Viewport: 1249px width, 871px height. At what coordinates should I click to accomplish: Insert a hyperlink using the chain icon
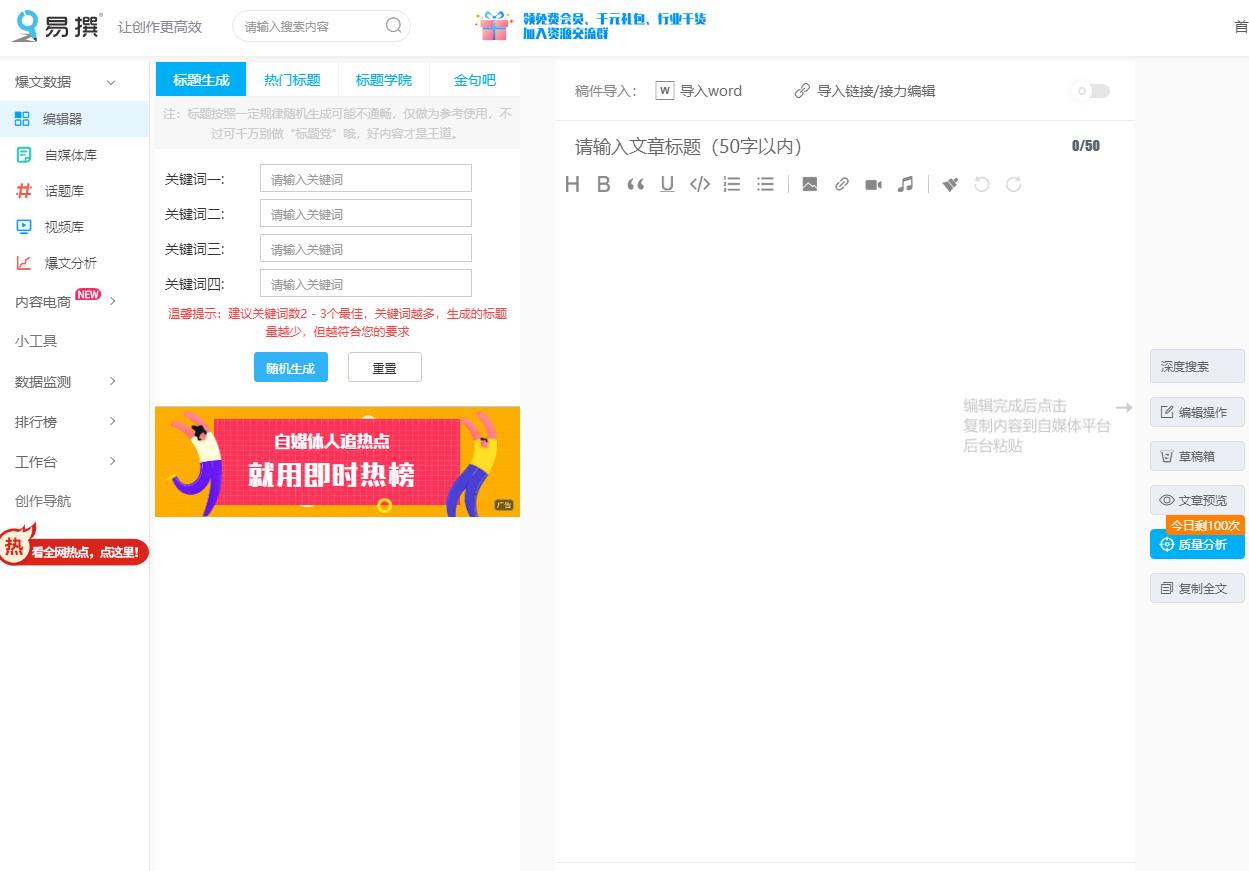coord(841,184)
